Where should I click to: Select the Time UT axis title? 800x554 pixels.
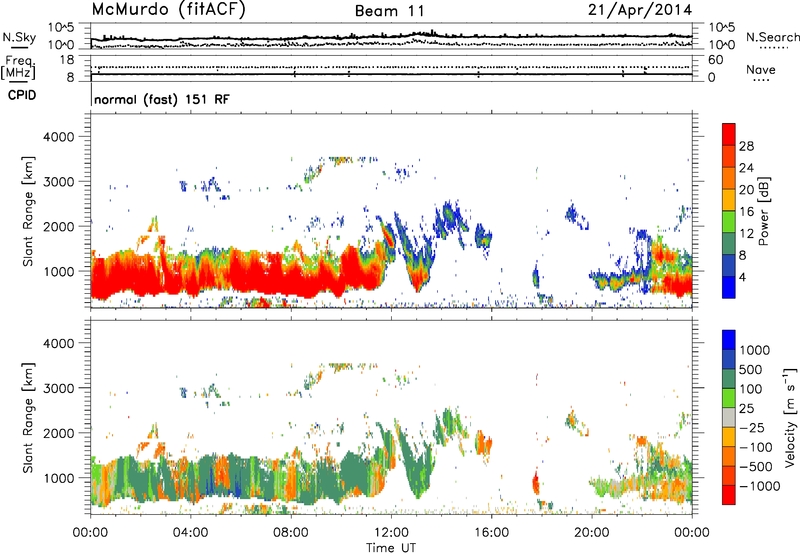(391, 548)
